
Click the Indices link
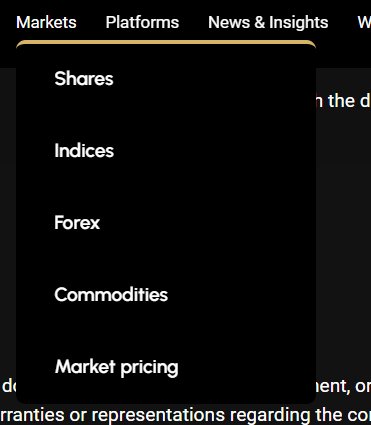pyautogui.click(x=84, y=150)
